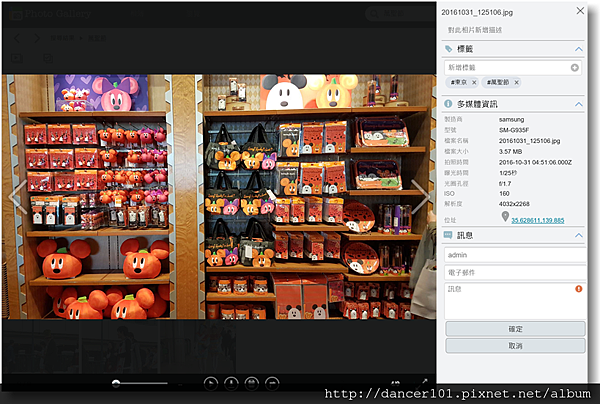Viewport: 600px width, 404px height.
Task: Go to previous photo with left arrow
Action: click(18, 197)
